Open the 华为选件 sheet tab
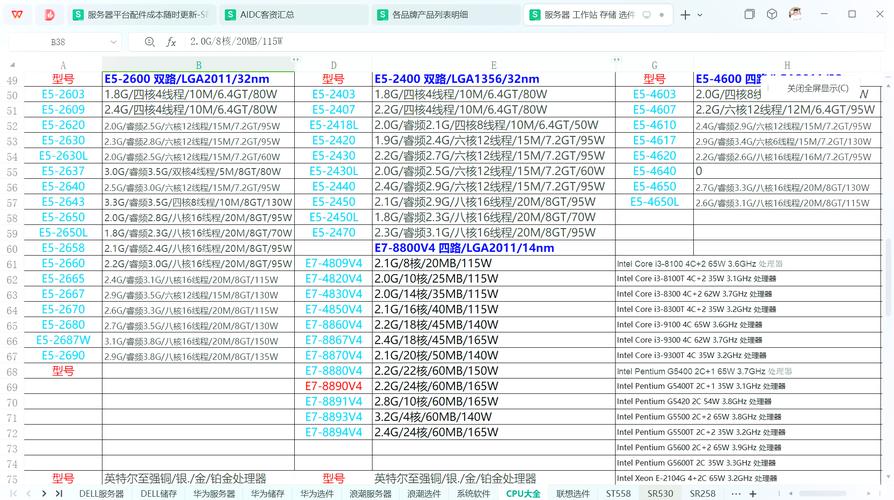This screenshot has height=500, width=894. pyautogui.click(x=317, y=493)
